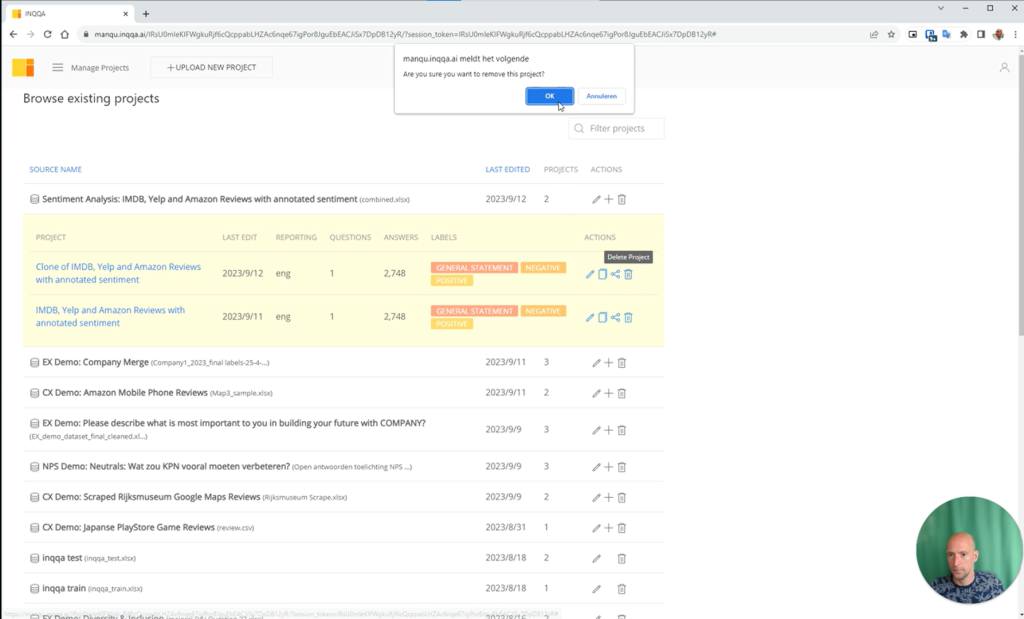Open the hamburger menu beside Manage Projects
Viewport: 1024px width, 619px height.
coord(57,67)
